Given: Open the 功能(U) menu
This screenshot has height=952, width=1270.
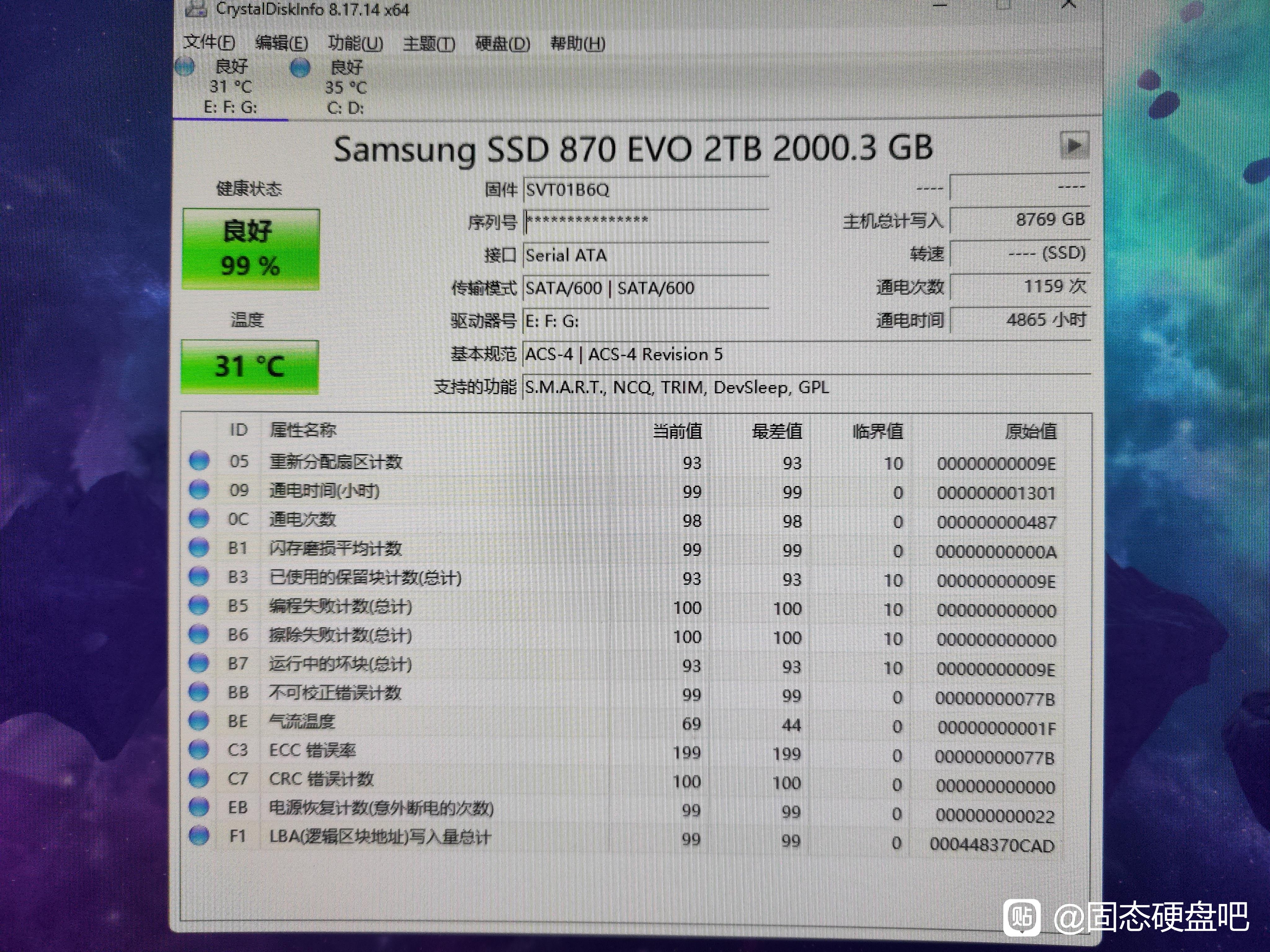Looking at the screenshot, I should coord(355,43).
